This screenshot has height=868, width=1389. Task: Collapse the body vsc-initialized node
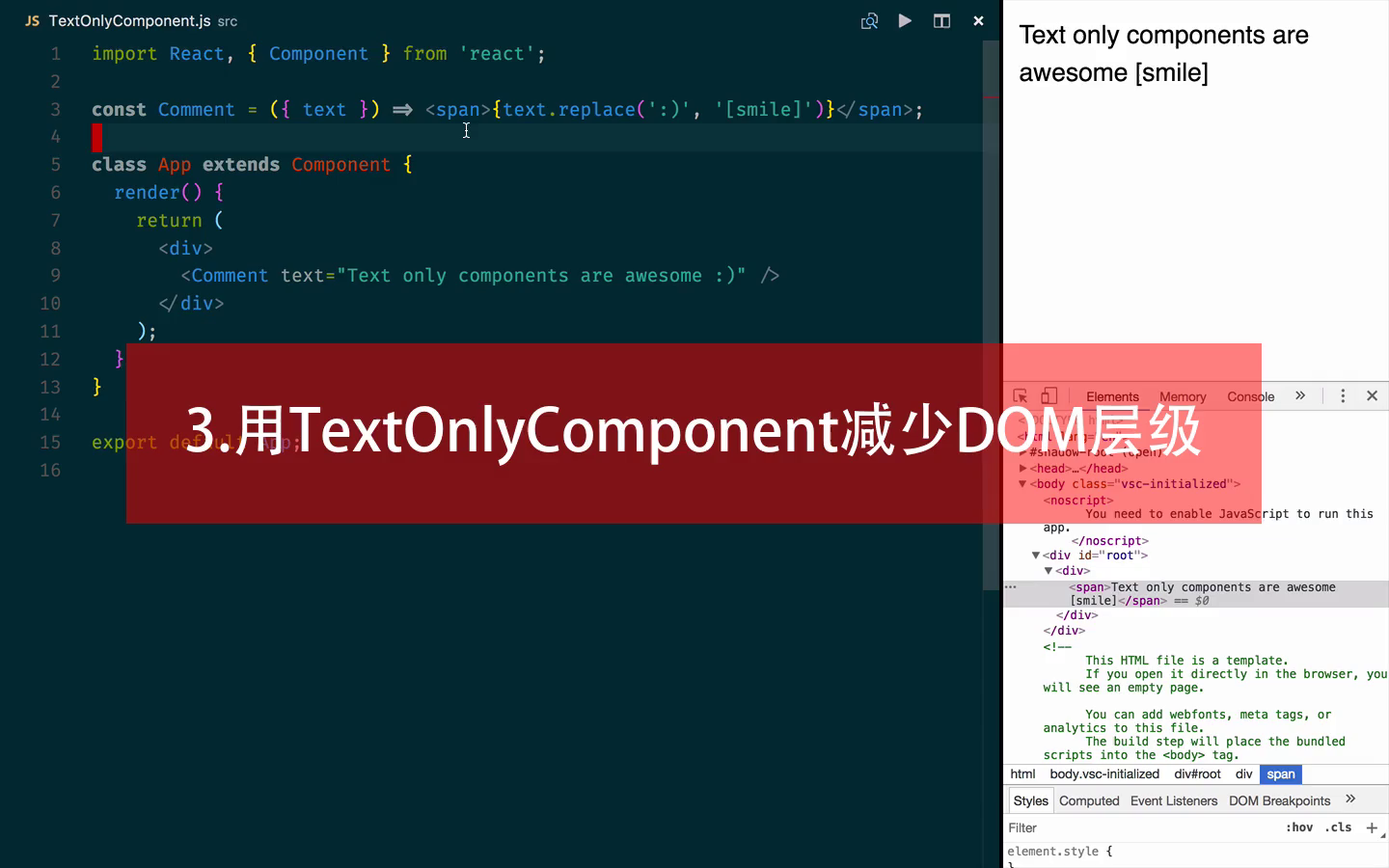click(x=1023, y=483)
